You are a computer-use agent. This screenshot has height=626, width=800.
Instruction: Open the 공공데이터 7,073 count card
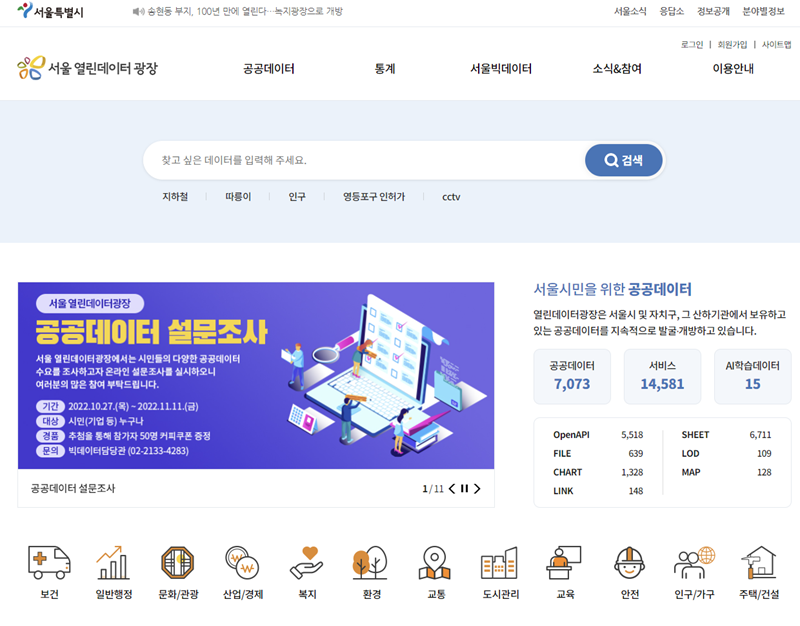click(572, 377)
